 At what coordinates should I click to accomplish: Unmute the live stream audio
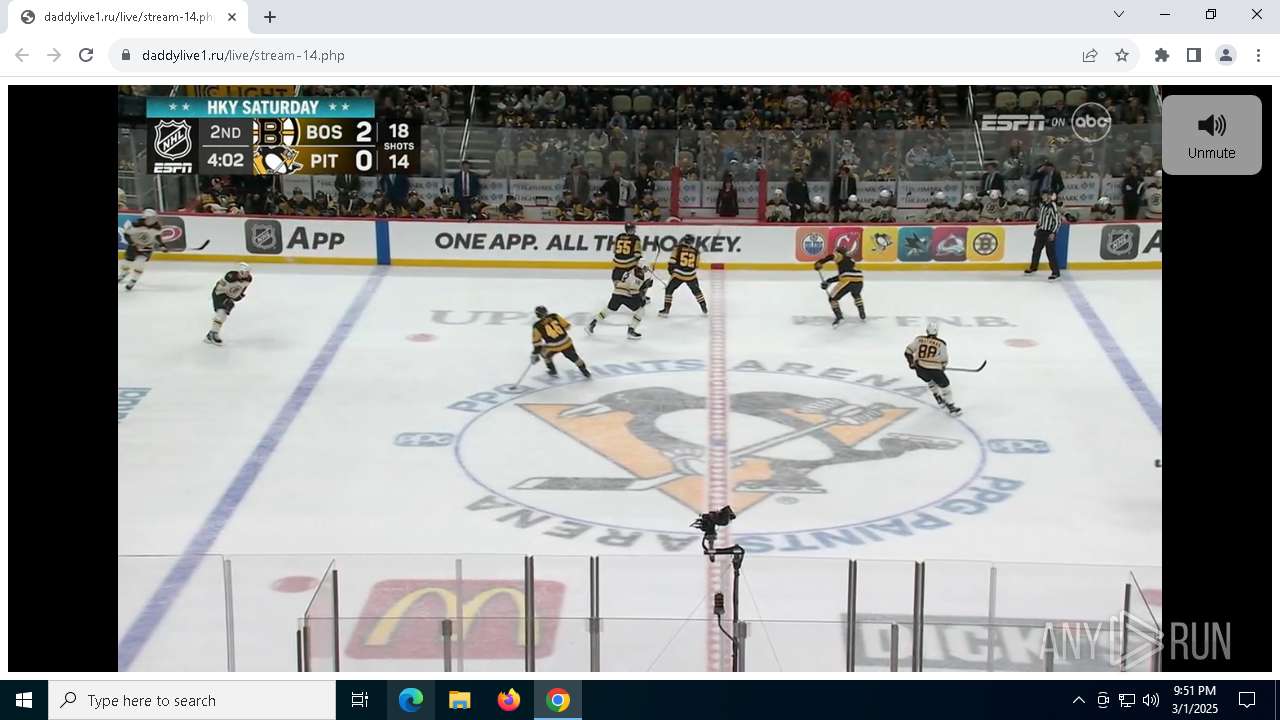pyautogui.click(x=1211, y=135)
